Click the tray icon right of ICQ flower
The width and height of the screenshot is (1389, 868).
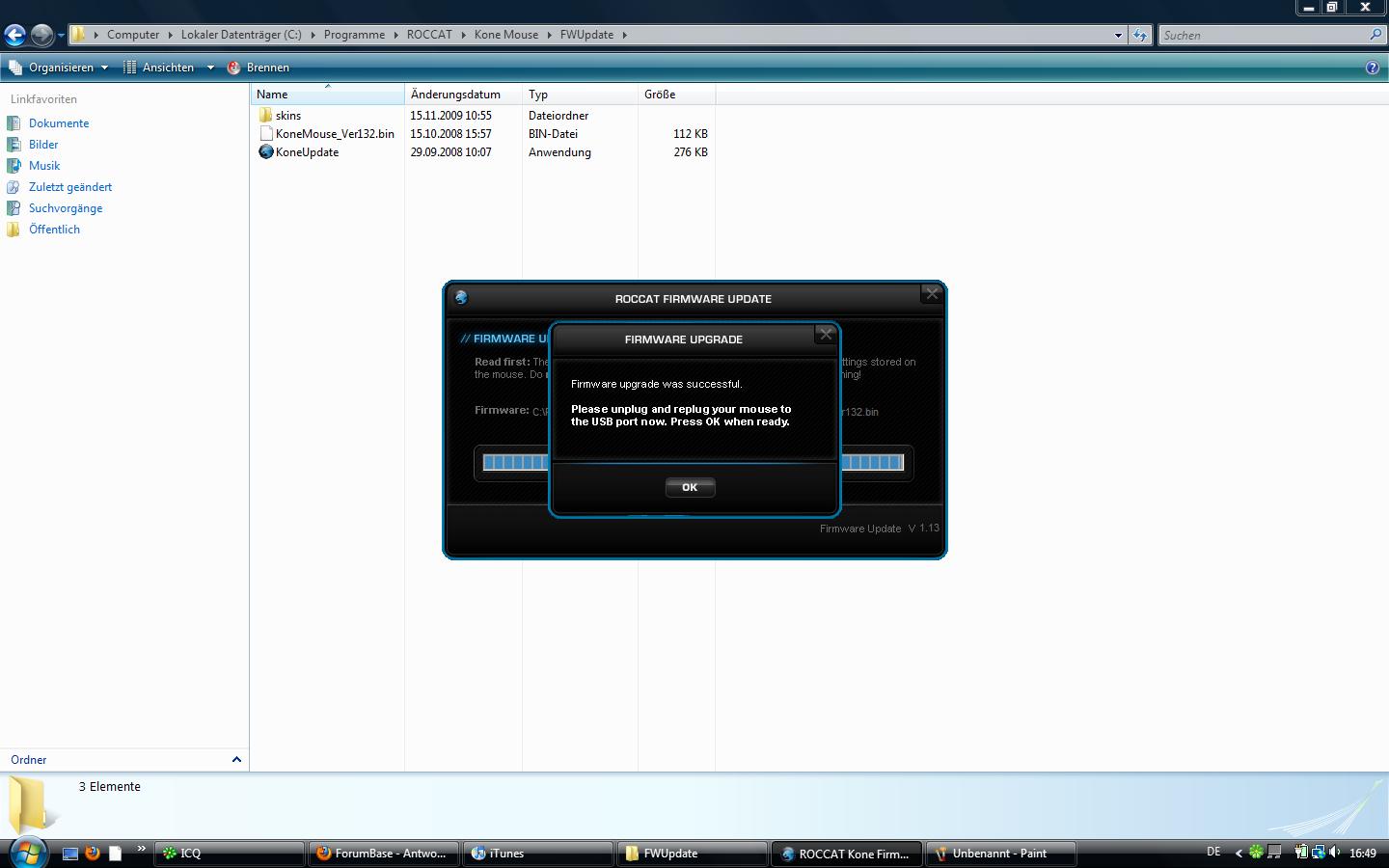(x=1274, y=852)
